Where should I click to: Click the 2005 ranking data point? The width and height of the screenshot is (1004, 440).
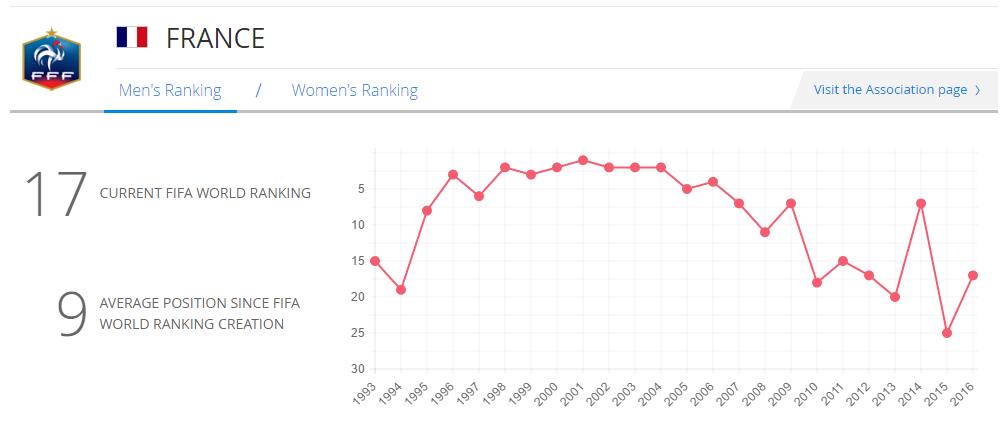click(x=687, y=189)
